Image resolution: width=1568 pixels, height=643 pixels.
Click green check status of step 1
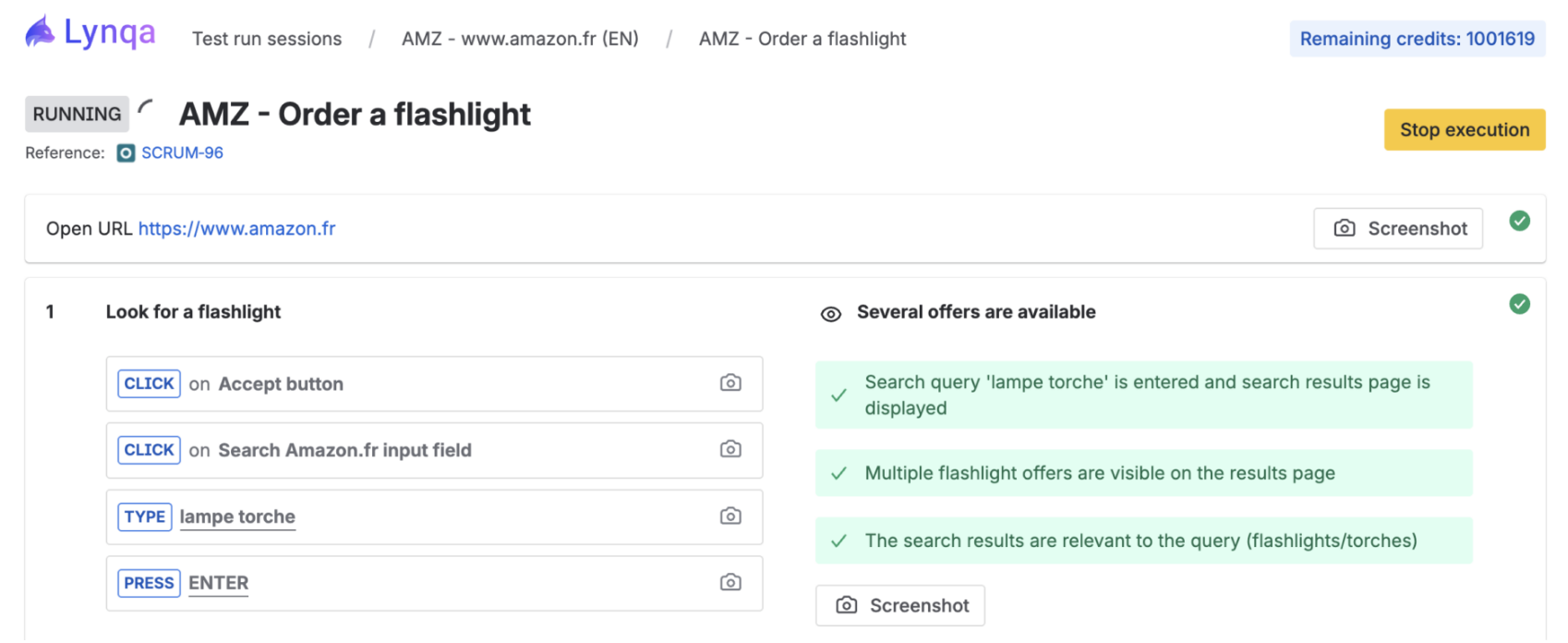tap(1519, 304)
